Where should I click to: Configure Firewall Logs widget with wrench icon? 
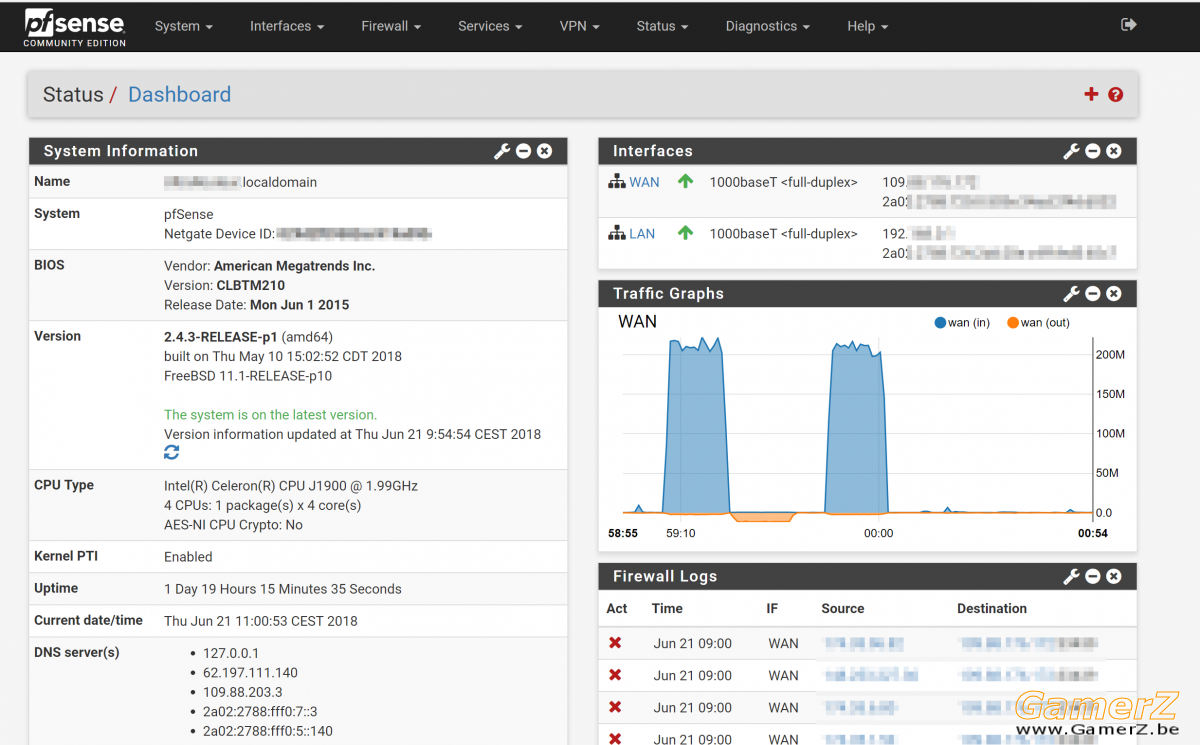pos(1071,577)
